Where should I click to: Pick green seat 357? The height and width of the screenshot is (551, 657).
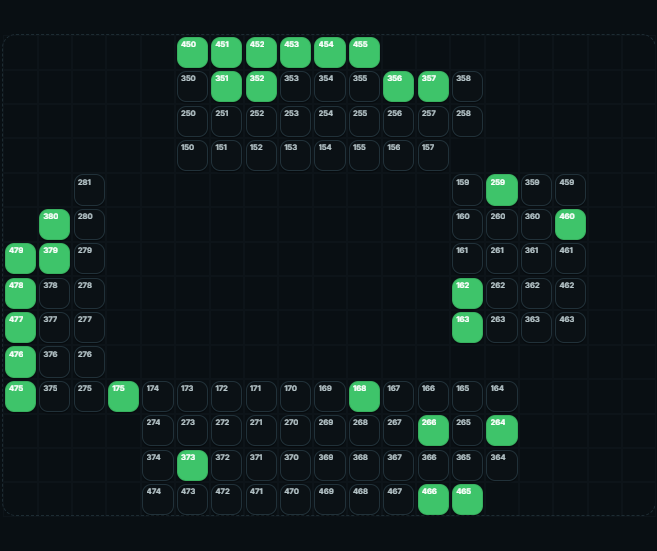[x=433, y=87]
